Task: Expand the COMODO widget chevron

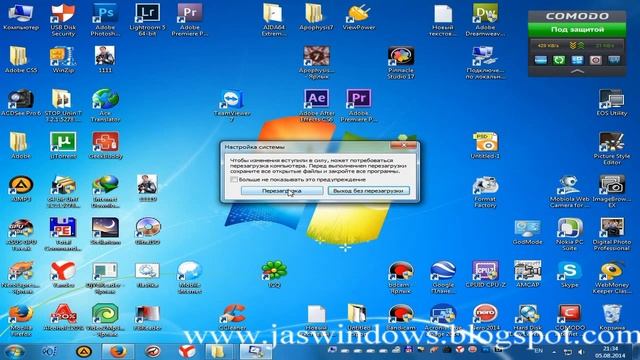Action: point(577,71)
